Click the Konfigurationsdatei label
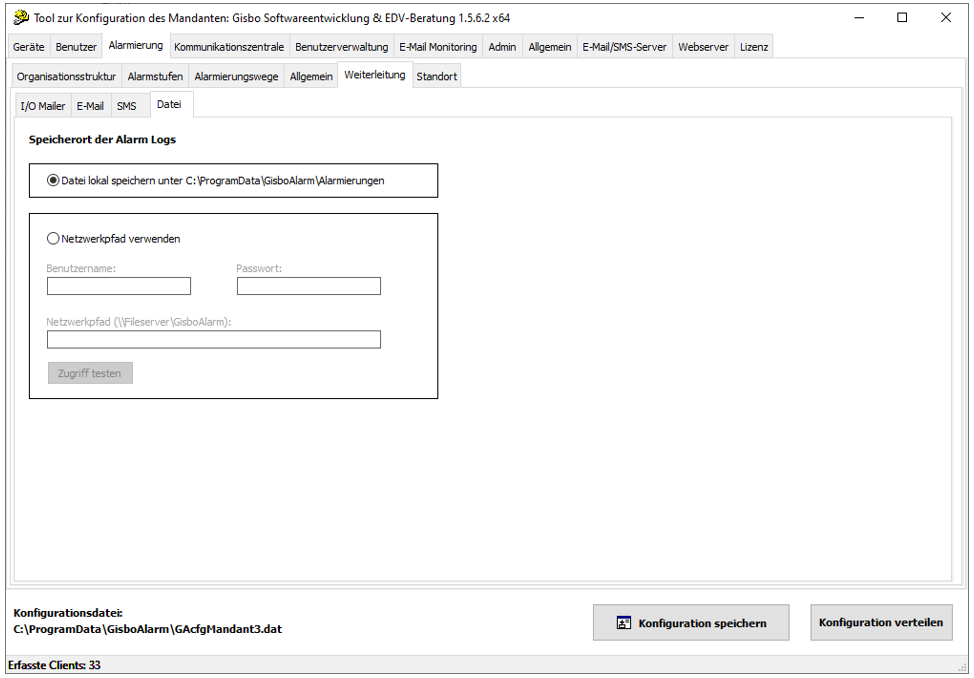Screen dimensions: 974x678 [x=68, y=613]
